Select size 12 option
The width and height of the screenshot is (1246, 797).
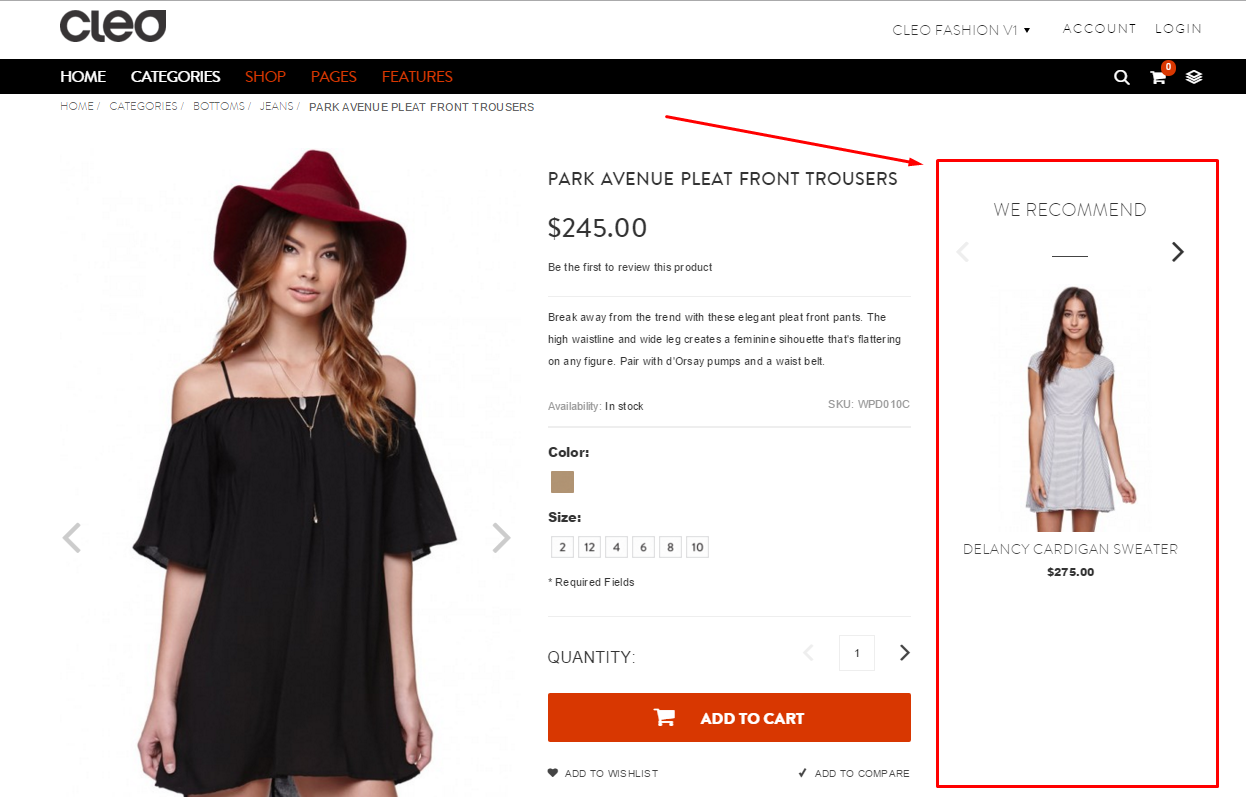tap(589, 547)
